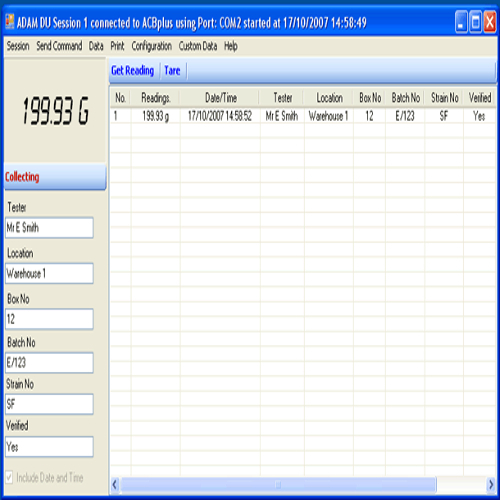
Task: Click the left scroll arrow of horizontal scrollbar
Action: (x=115, y=484)
